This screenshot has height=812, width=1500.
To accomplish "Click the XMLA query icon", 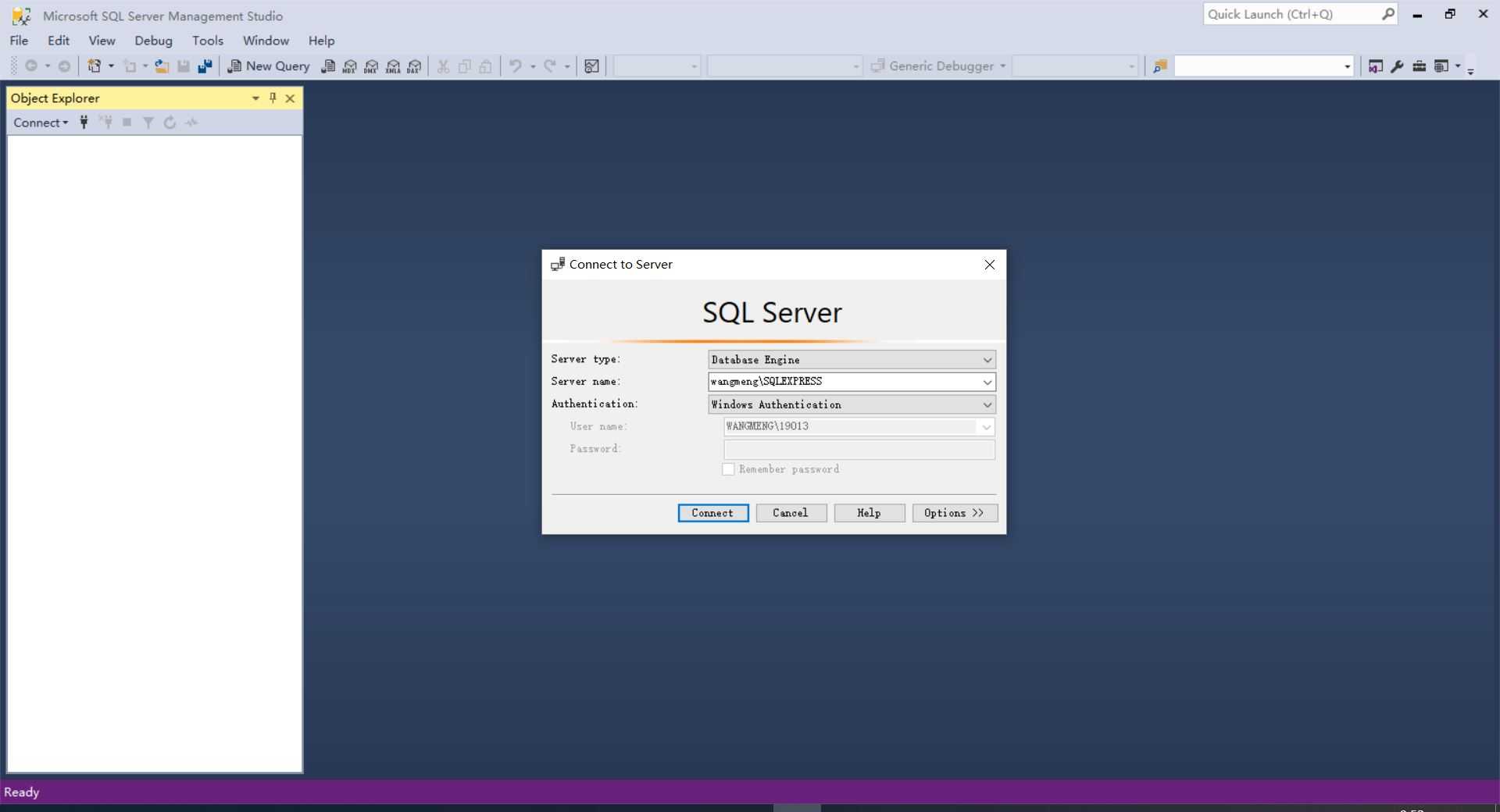I will click(x=393, y=66).
